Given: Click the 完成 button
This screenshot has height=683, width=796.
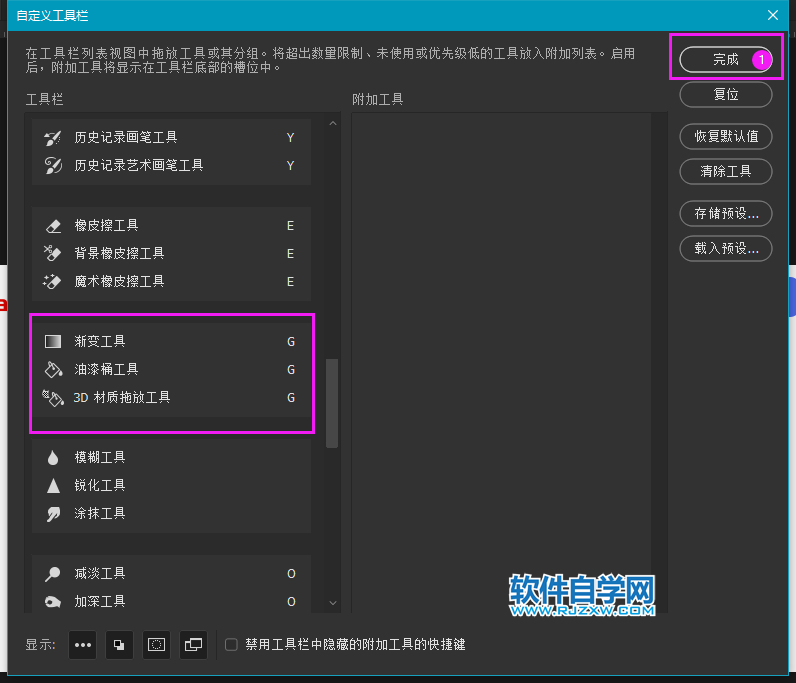Looking at the screenshot, I should (x=725, y=59).
